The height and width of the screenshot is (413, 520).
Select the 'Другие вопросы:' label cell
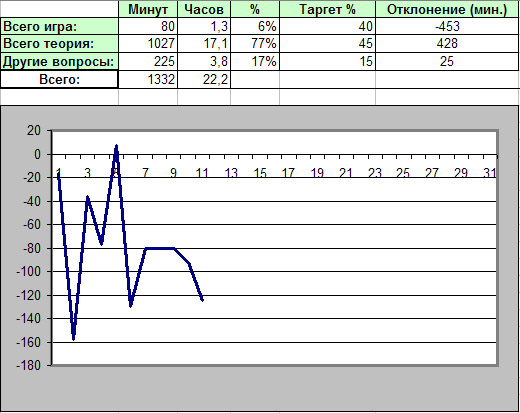pos(59,61)
